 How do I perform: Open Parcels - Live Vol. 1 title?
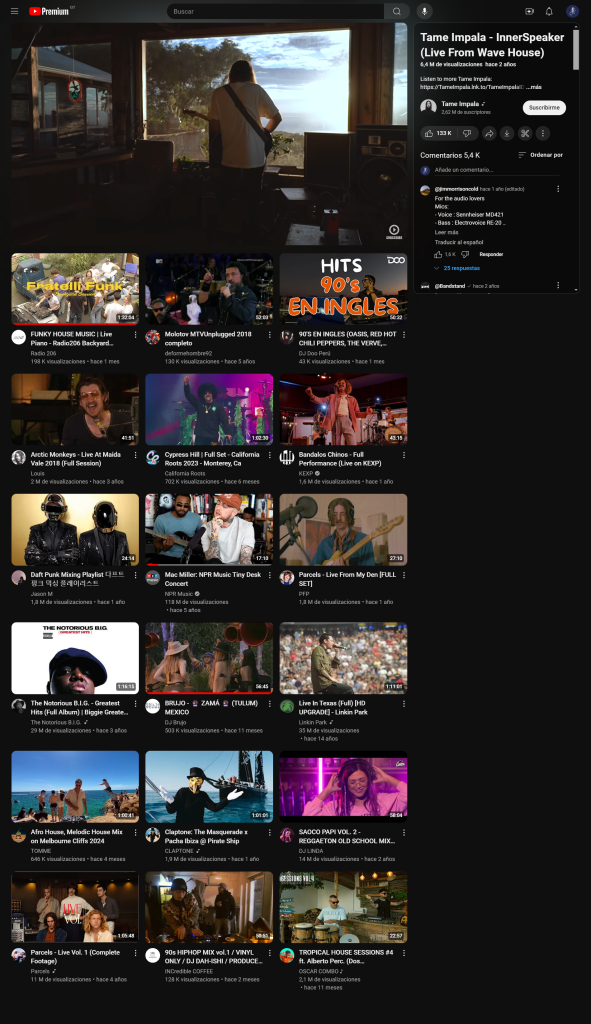click(75, 957)
